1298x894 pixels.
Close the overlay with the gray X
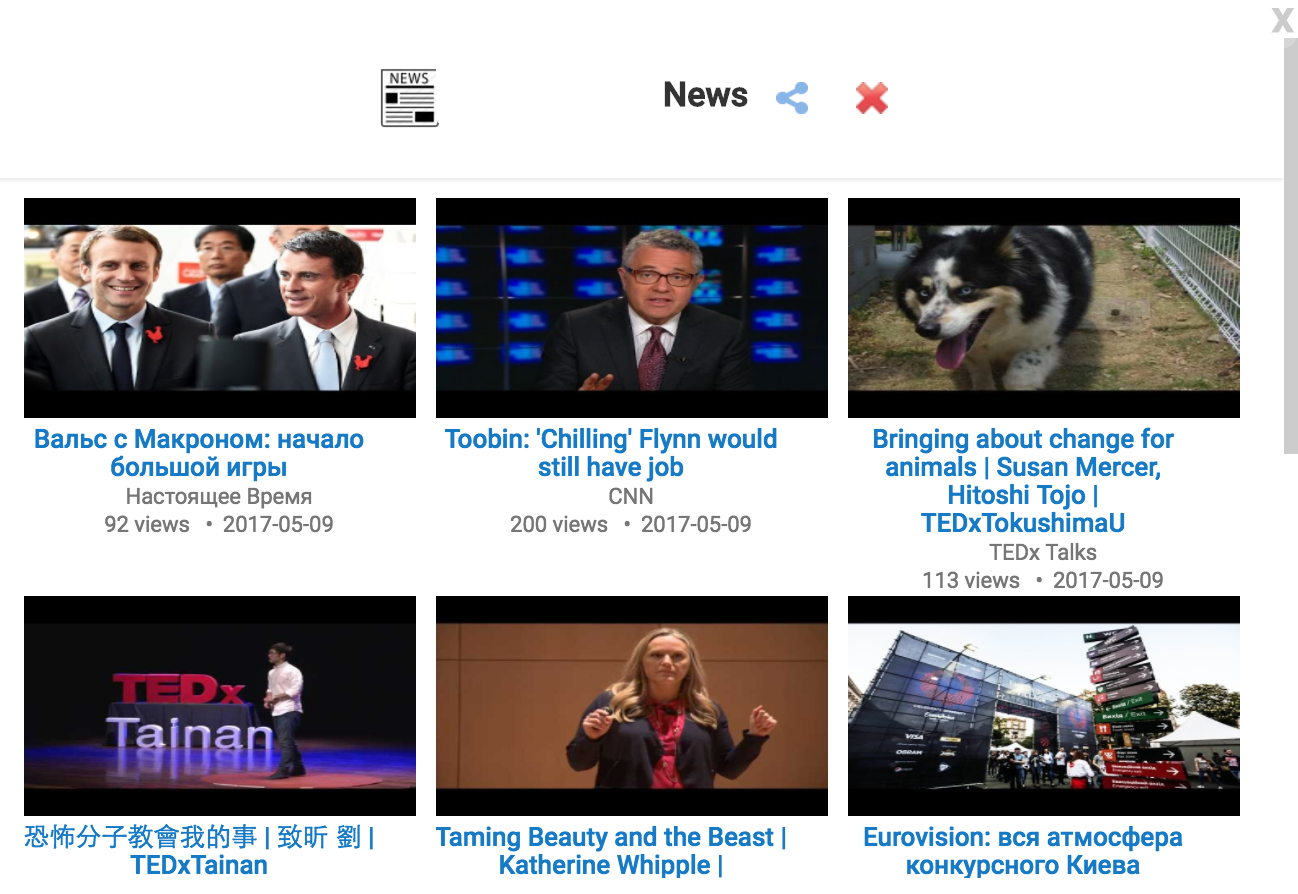[x=1283, y=20]
